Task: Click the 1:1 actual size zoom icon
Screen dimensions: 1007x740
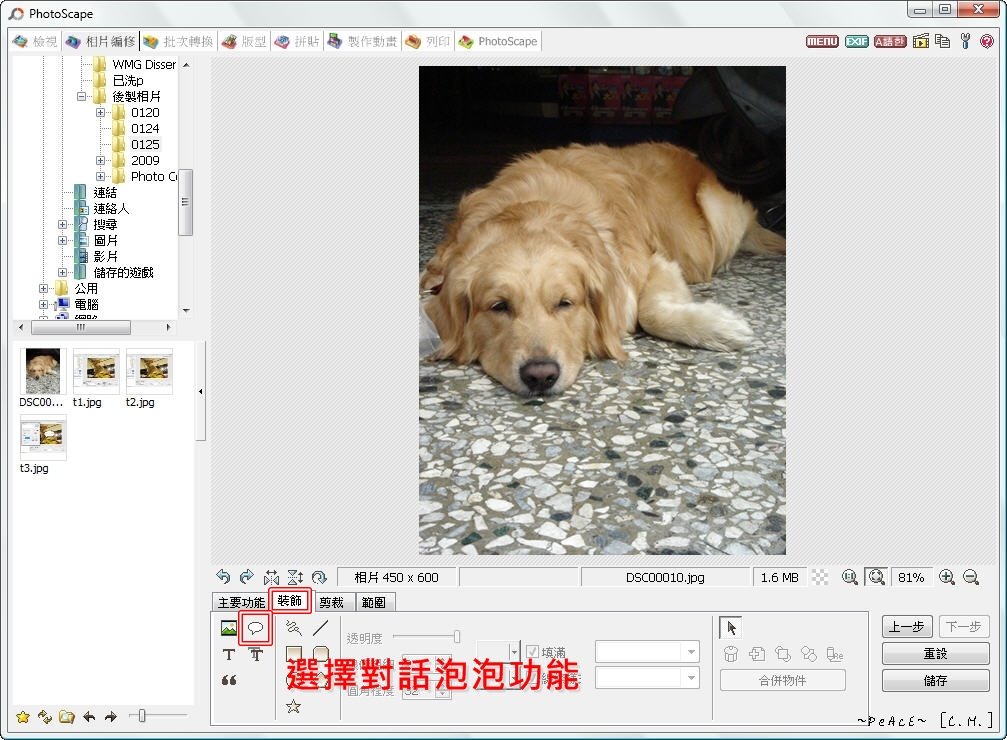Action: (850, 577)
